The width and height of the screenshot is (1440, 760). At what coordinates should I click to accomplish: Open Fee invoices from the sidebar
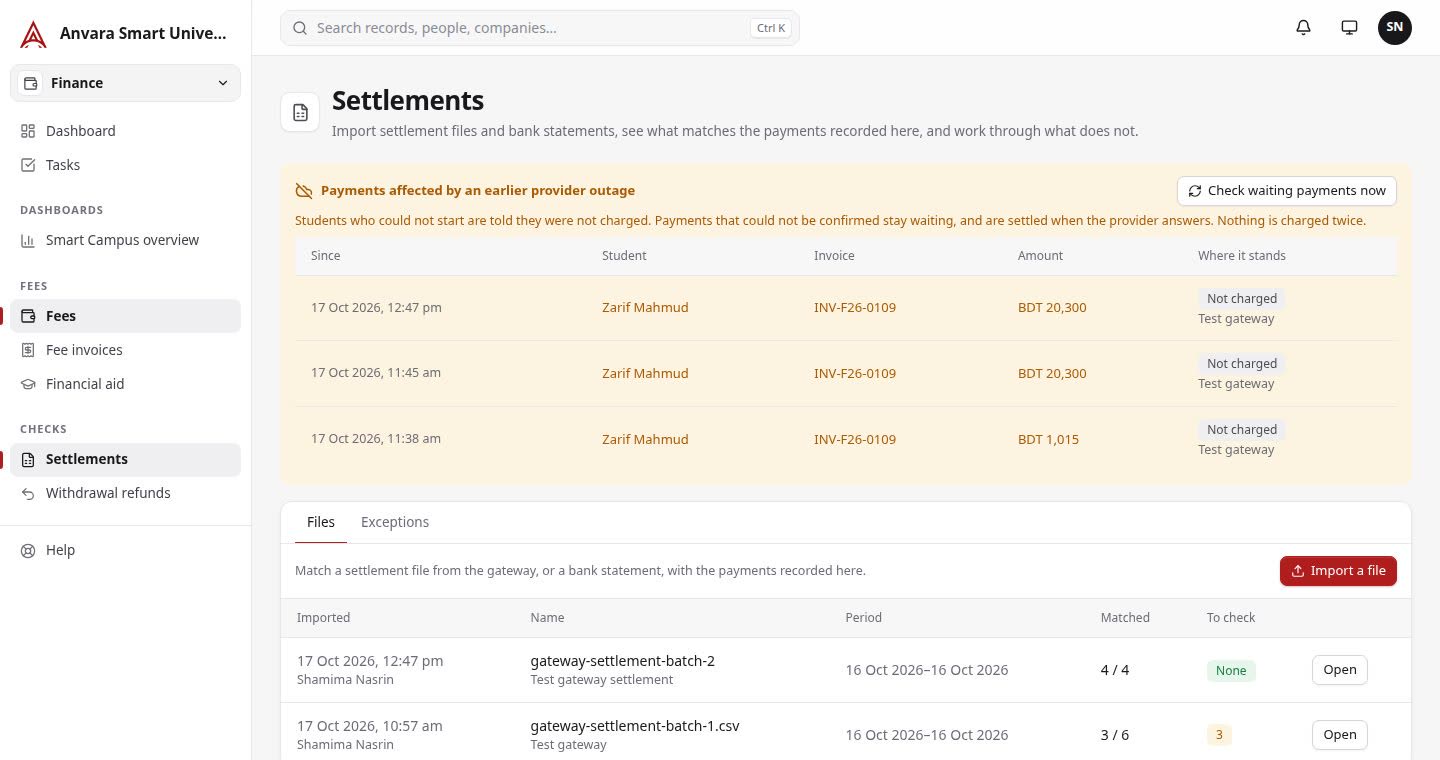(x=125, y=350)
